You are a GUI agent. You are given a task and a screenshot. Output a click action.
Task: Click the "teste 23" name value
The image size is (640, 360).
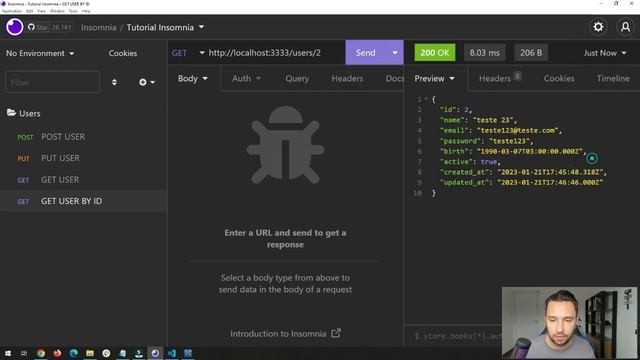pos(494,120)
